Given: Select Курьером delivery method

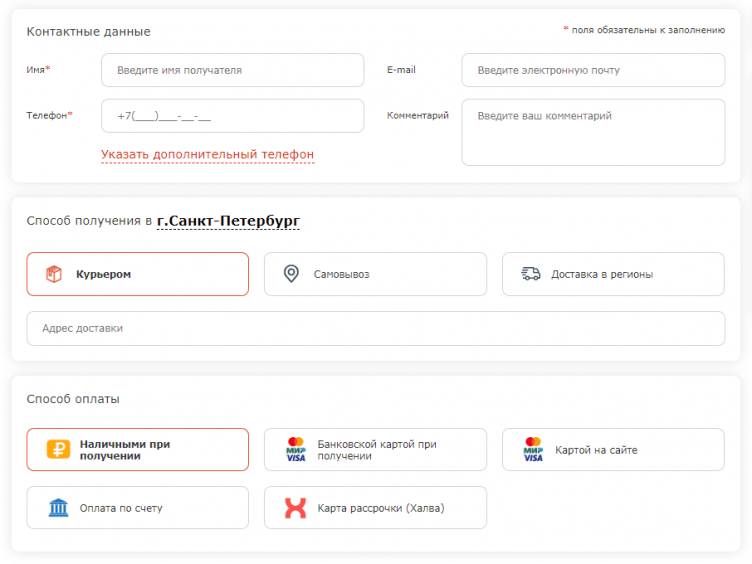Looking at the screenshot, I should tap(138, 274).
